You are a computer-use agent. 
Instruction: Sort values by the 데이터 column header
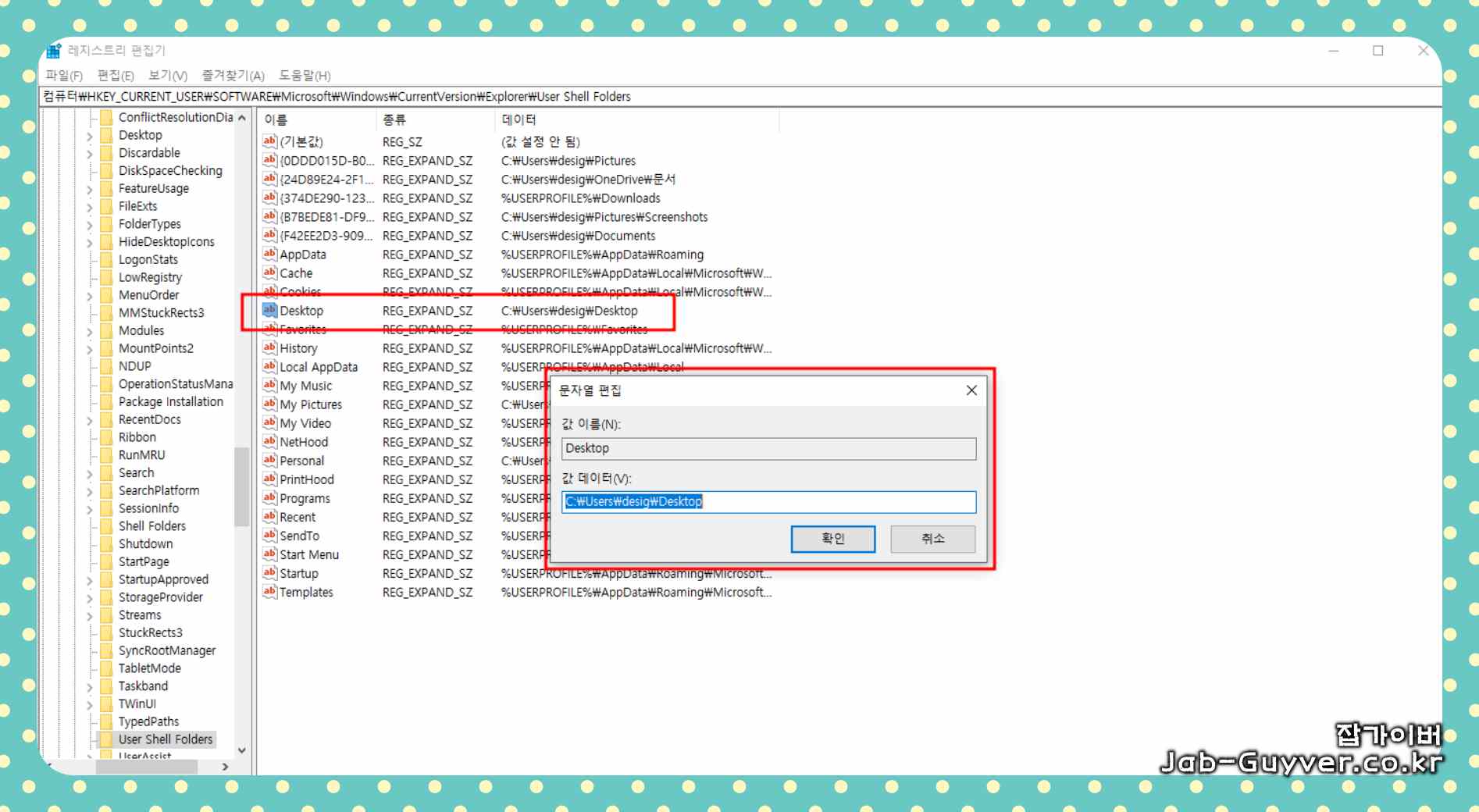click(x=637, y=119)
